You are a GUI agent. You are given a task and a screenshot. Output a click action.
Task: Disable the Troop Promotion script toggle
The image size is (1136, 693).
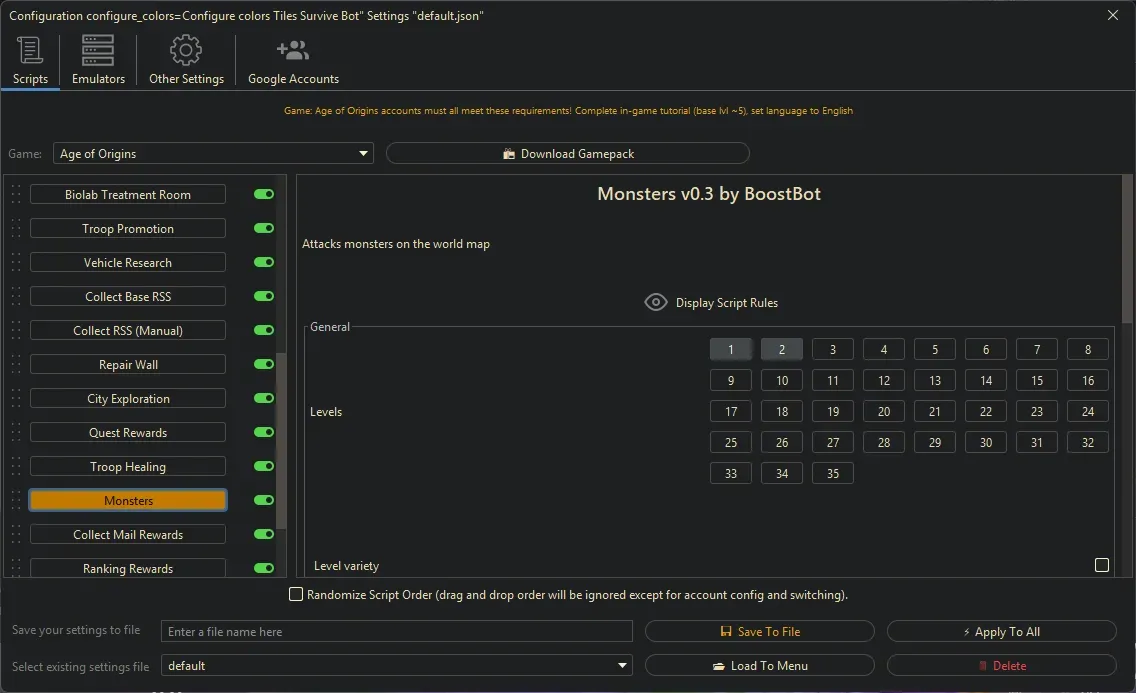click(264, 229)
